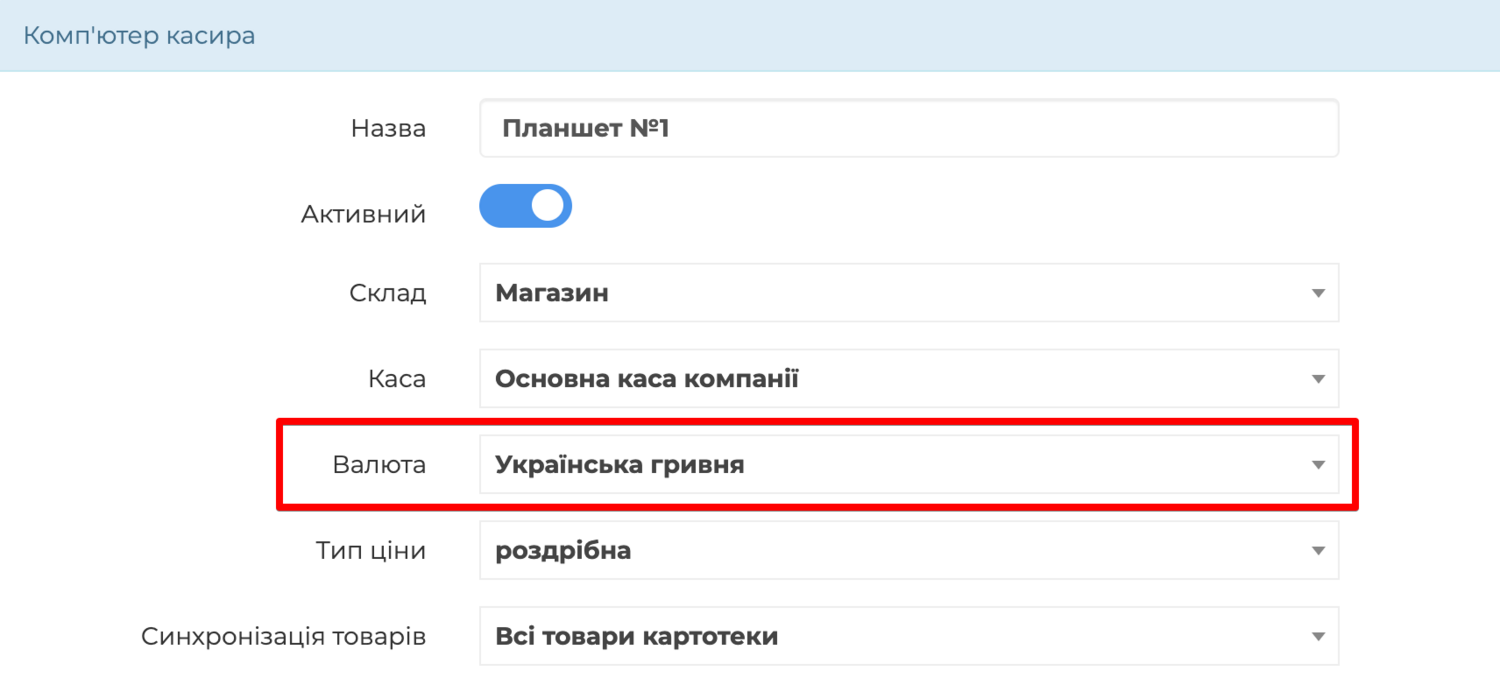Click the Активний label text
The height and width of the screenshot is (692, 1500).
pos(363,214)
